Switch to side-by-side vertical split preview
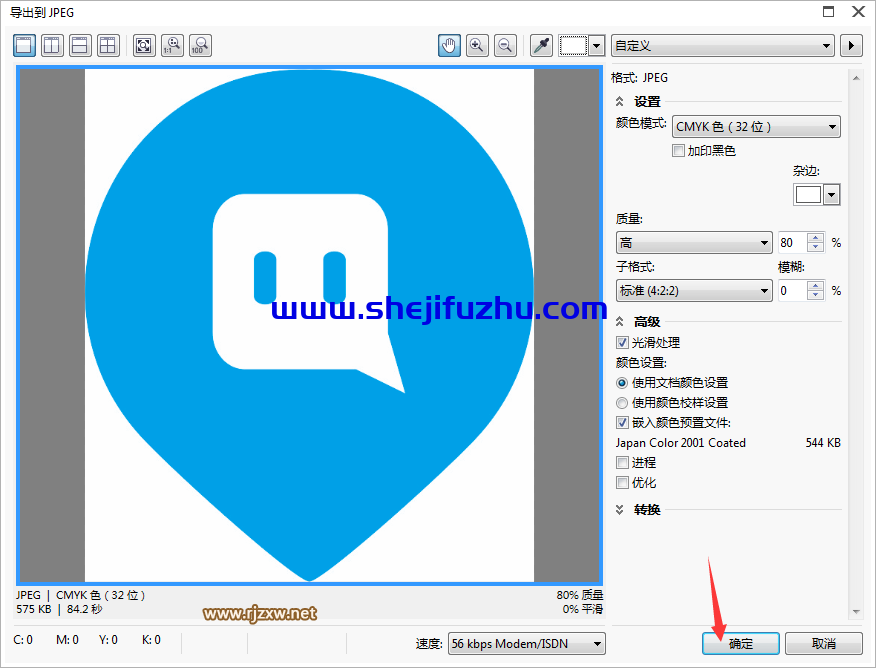Screen dimensions: 876x668 [52, 45]
